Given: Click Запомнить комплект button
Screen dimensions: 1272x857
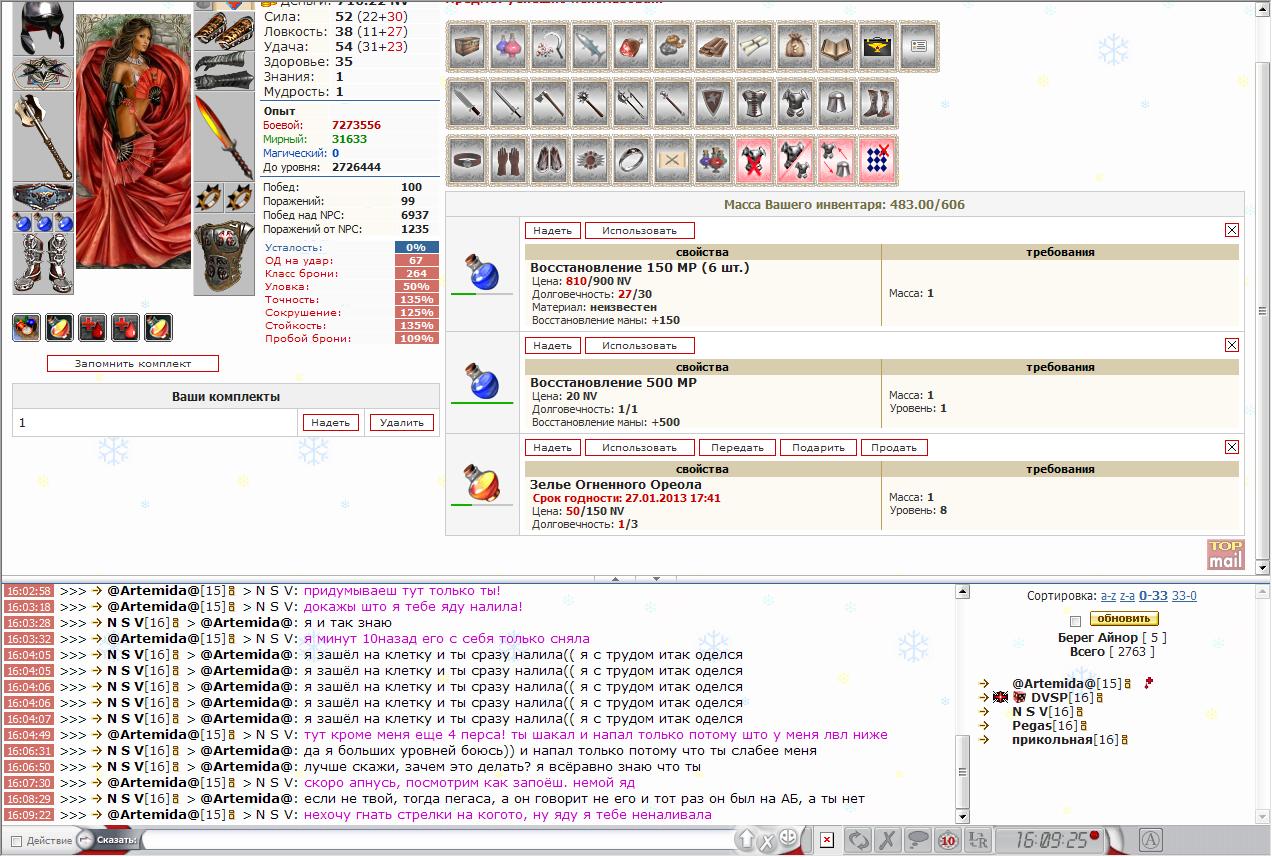Looking at the screenshot, I should tap(133, 363).
